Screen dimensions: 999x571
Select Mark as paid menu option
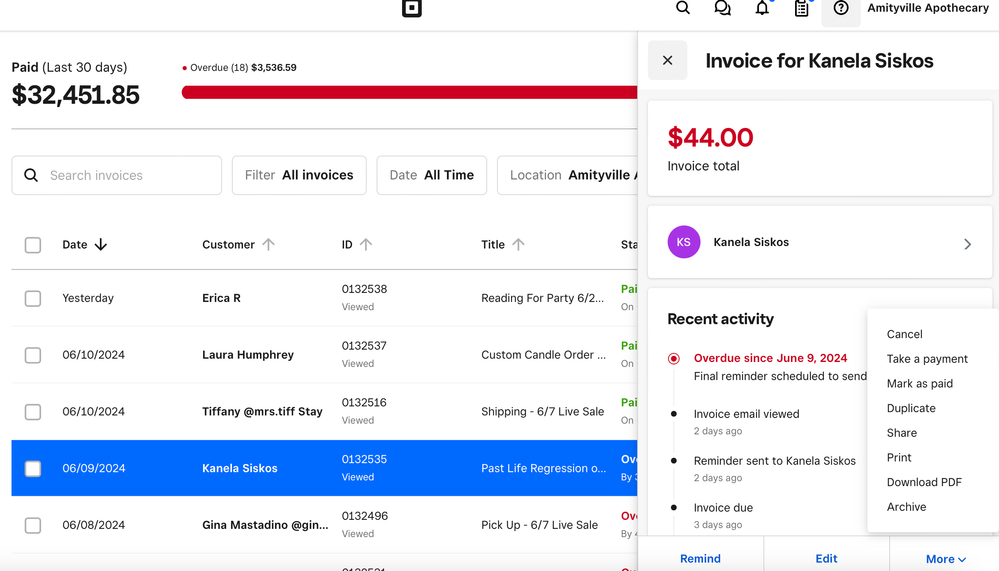coord(919,383)
